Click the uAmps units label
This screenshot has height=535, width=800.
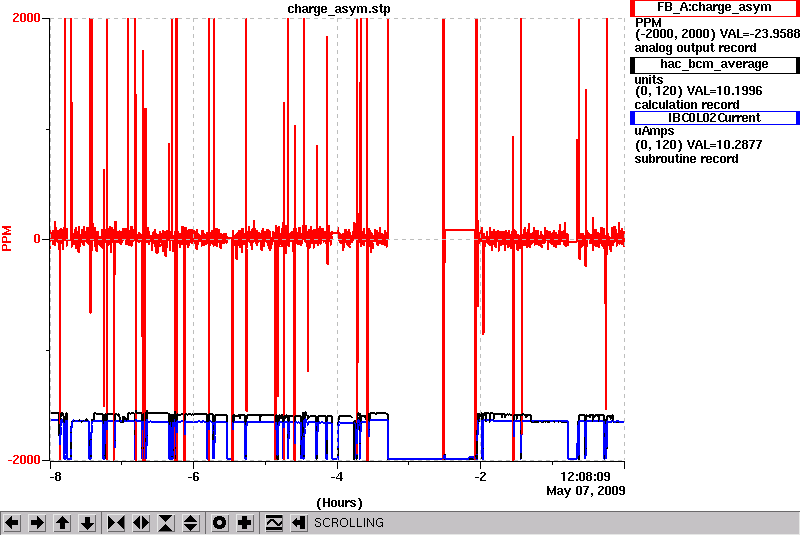pos(654,131)
